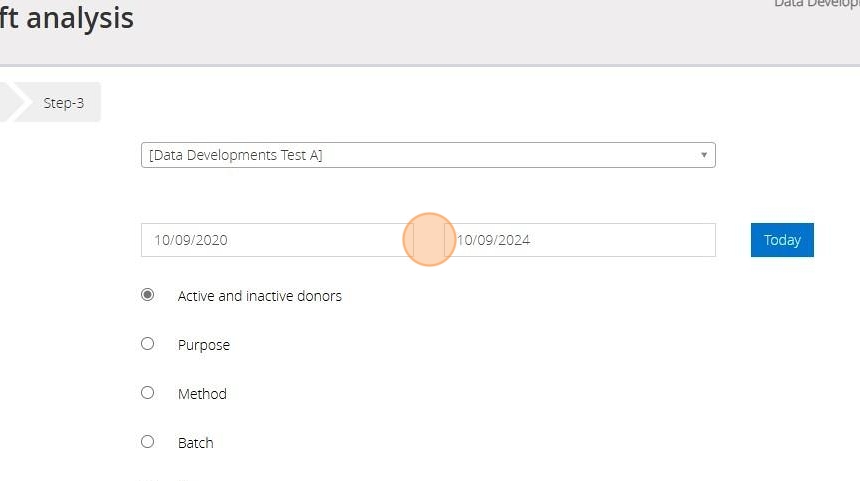The image size is (860, 481).
Task: Select the Batch radio button
Action: [x=148, y=442]
